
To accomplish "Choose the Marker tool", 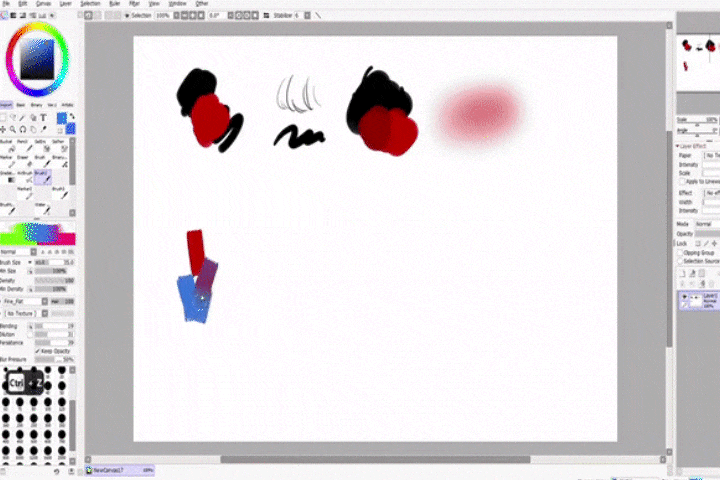I will [8, 162].
